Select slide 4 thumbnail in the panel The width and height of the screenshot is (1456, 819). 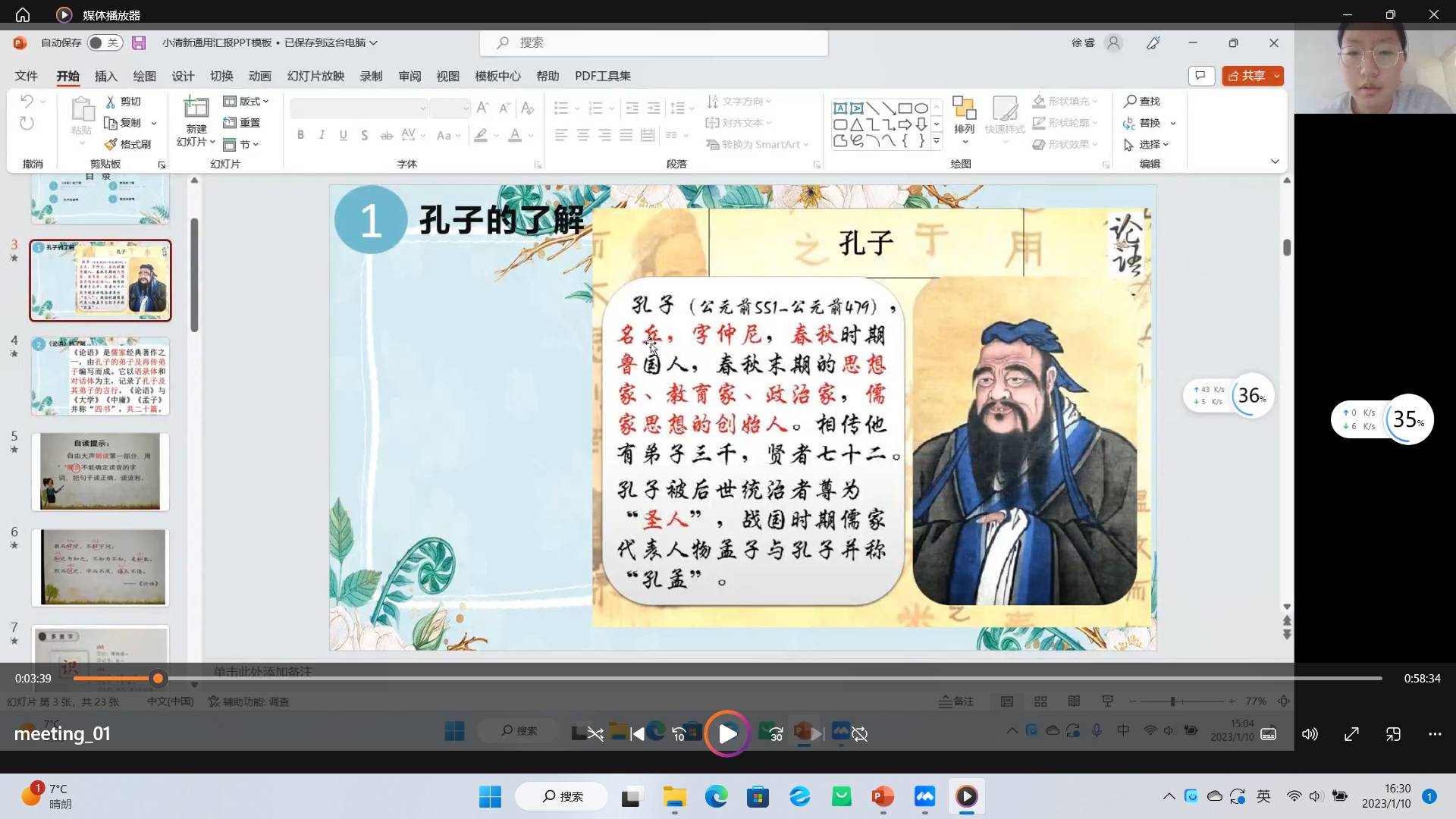pyautogui.click(x=100, y=376)
